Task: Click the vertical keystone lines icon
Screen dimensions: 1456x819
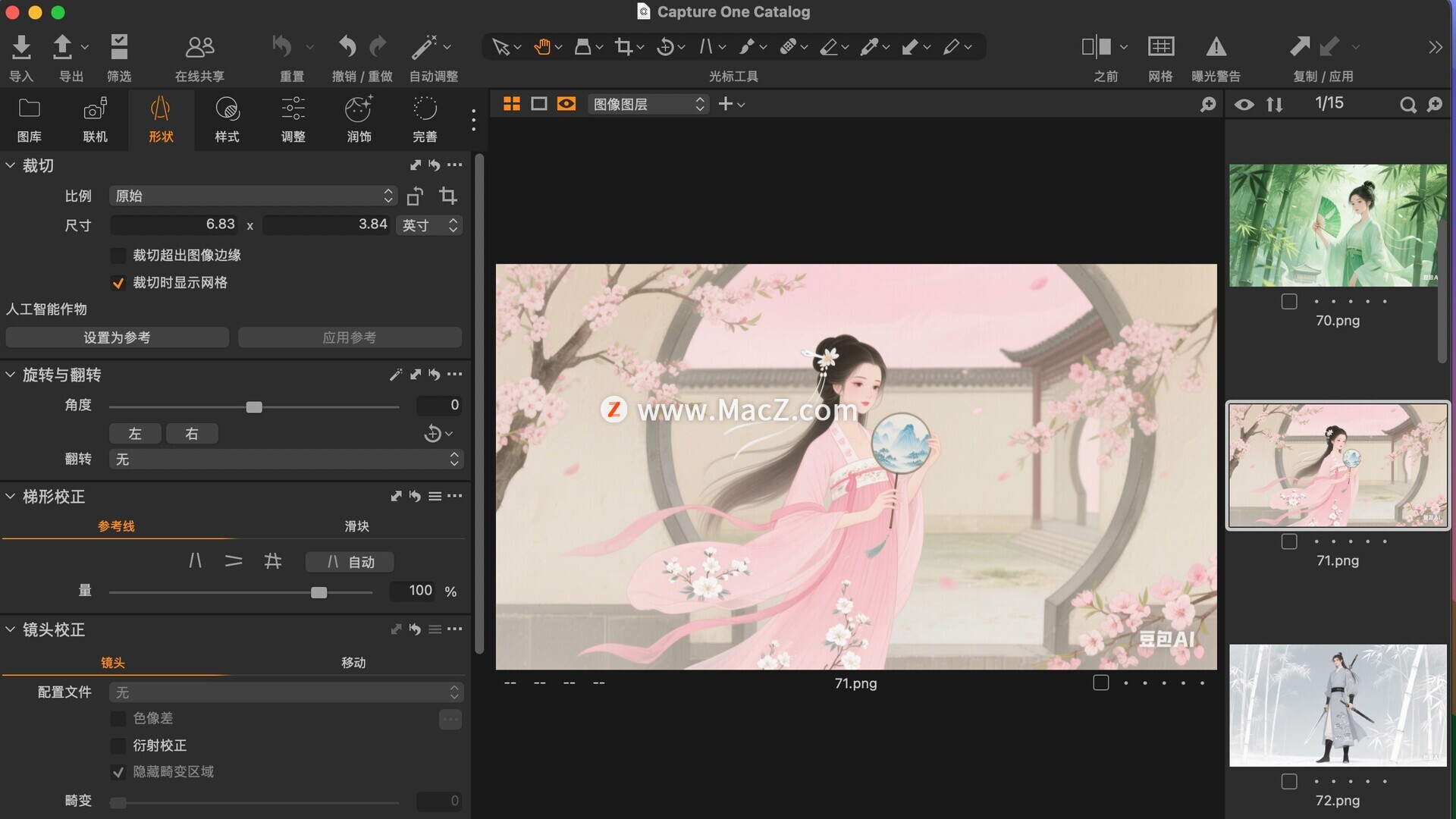Action: point(196,561)
